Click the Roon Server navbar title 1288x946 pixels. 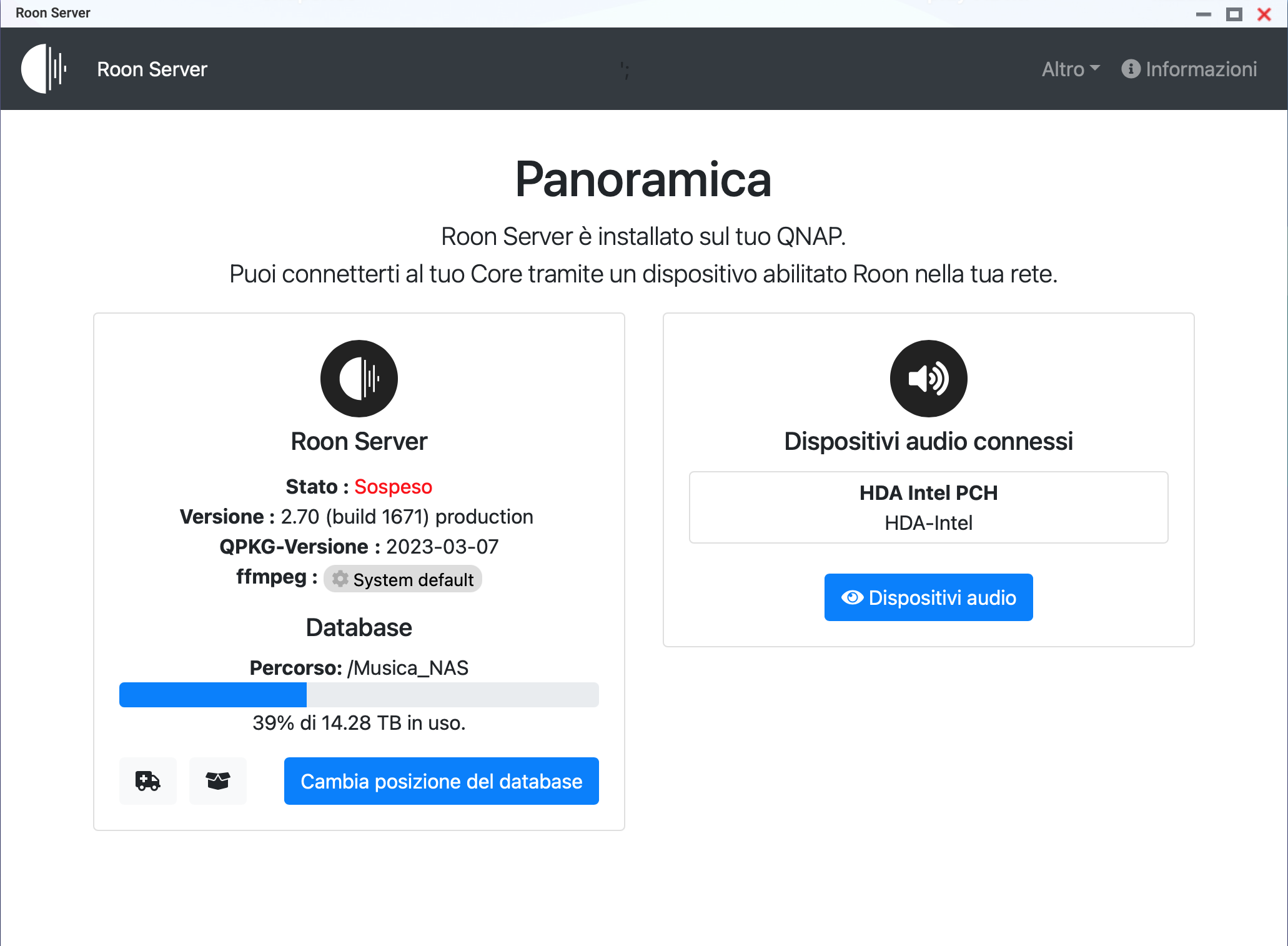click(x=152, y=69)
